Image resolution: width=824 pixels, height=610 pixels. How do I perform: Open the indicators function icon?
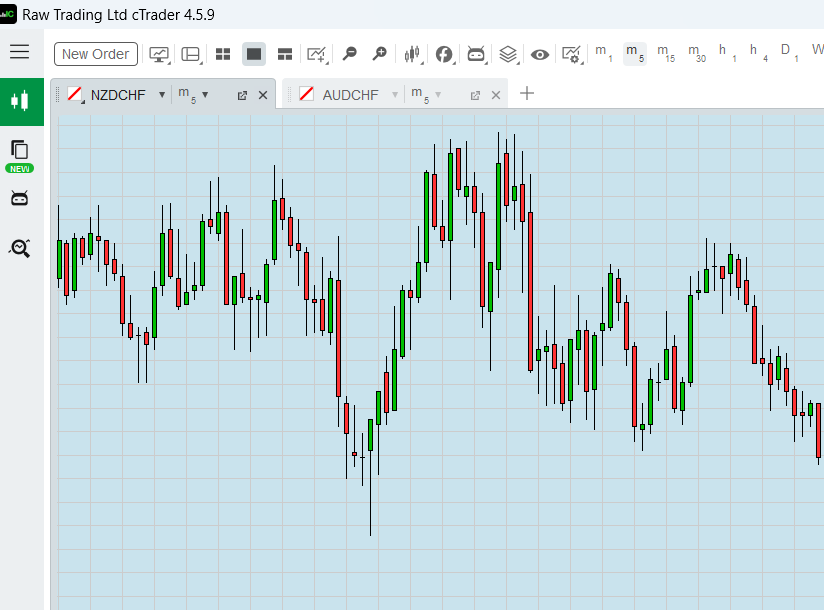tap(445, 54)
